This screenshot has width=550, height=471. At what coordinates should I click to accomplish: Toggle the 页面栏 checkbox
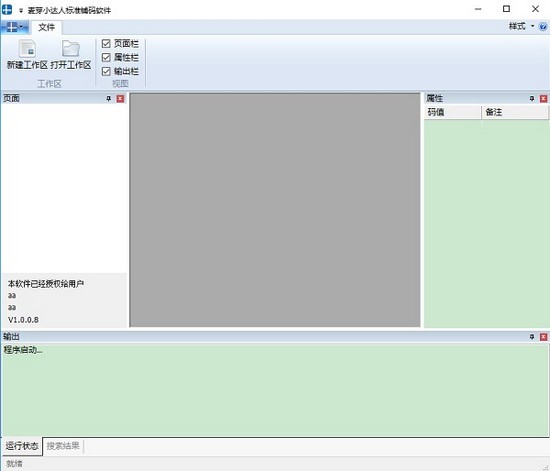tap(106, 43)
